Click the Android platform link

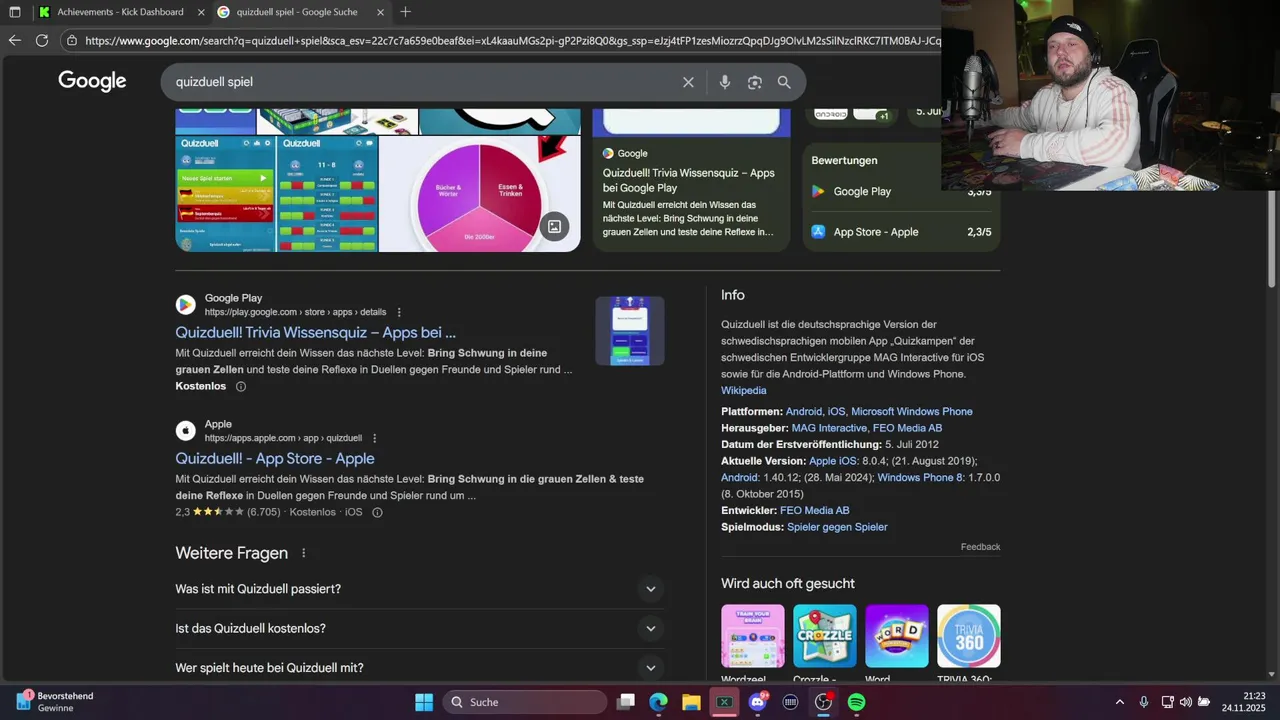click(804, 411)
